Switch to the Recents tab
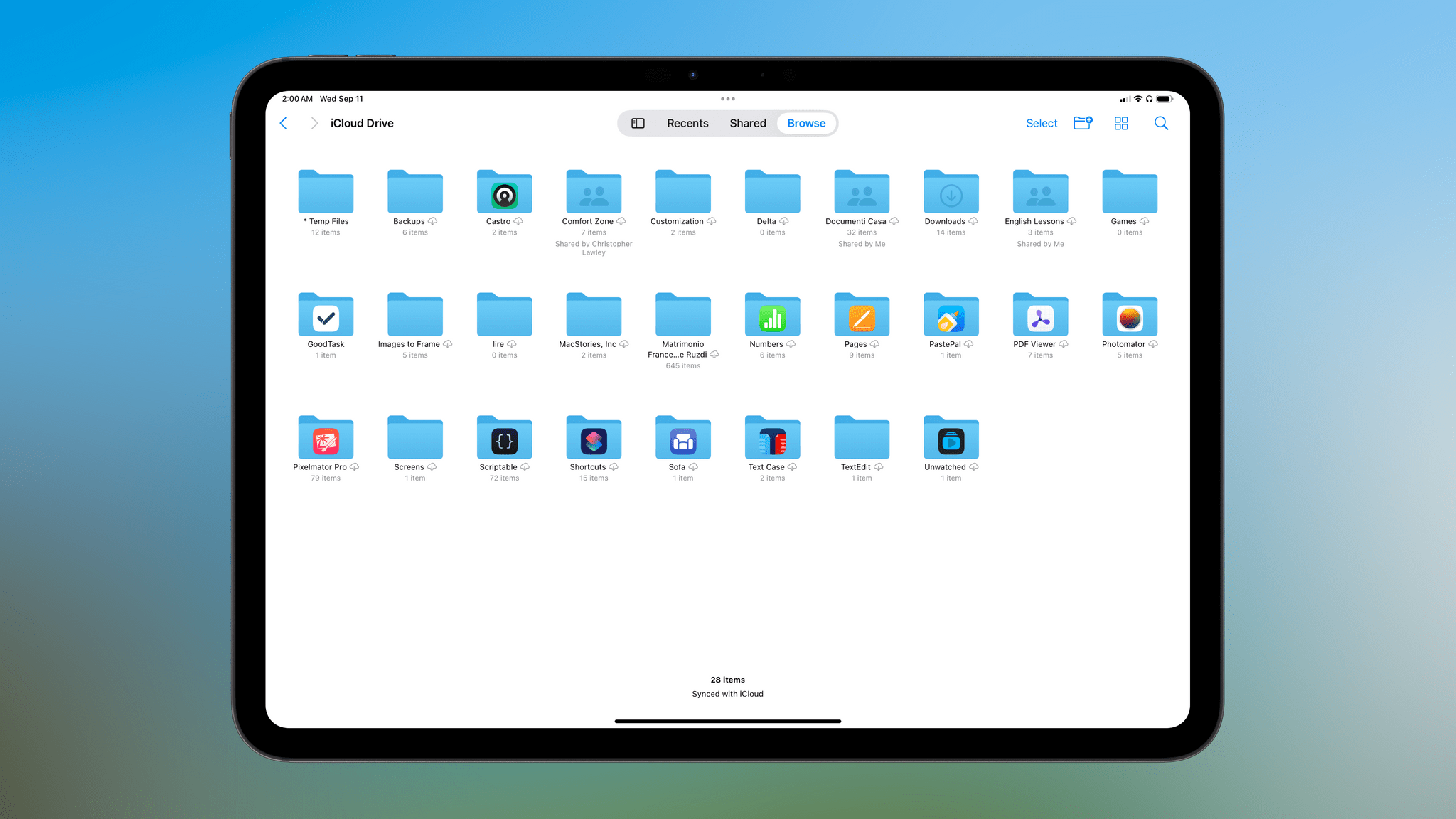 [x=687, y=123]
